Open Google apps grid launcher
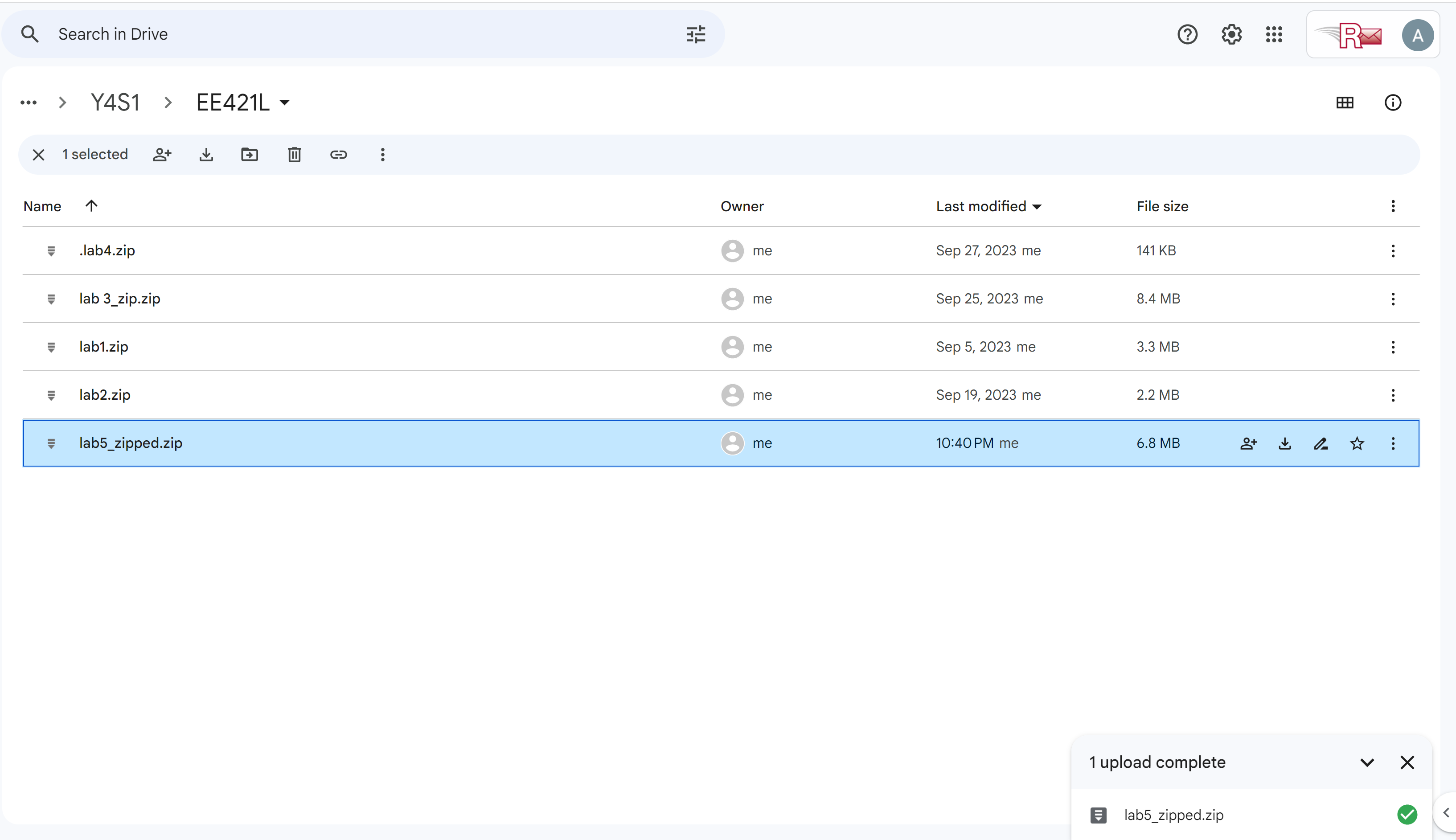This screenshot has height=840, width=1456. pos(1274,35)
